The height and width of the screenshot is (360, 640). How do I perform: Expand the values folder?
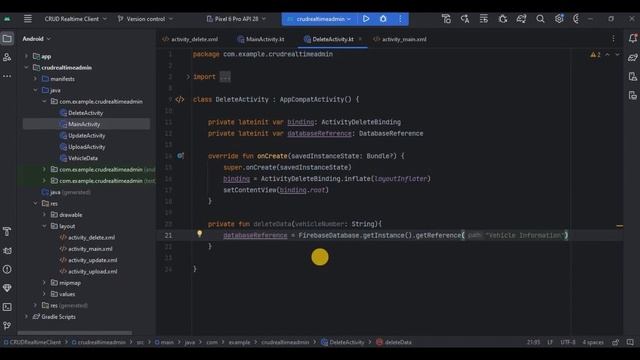(x=44, y=294)
